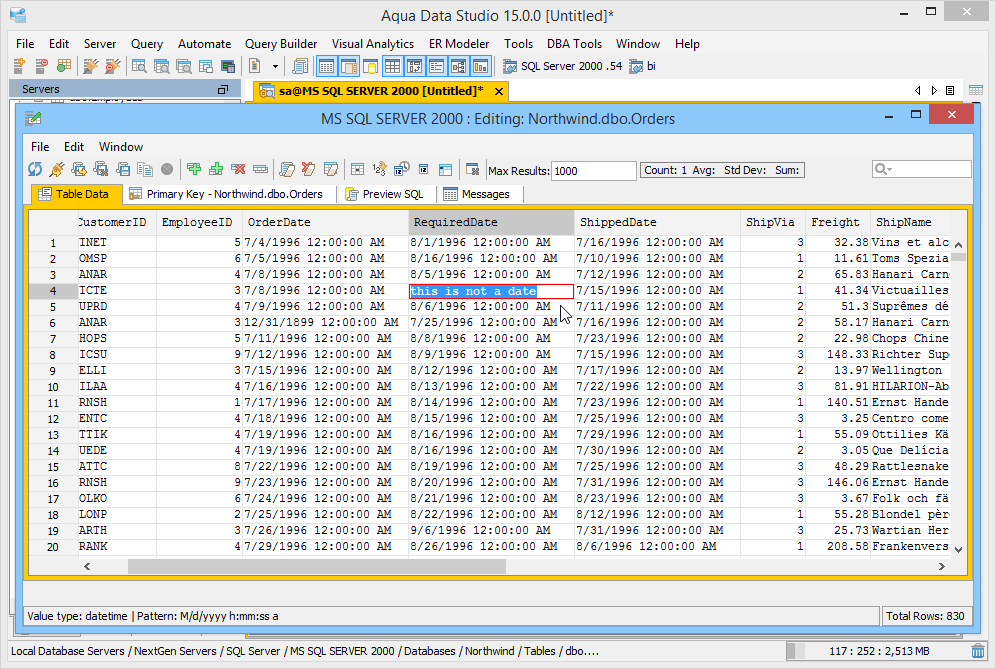This screenshot has width=996, height=669.
Task: Click the grid's scroll right arrow
Action: (x=941, y=566)
